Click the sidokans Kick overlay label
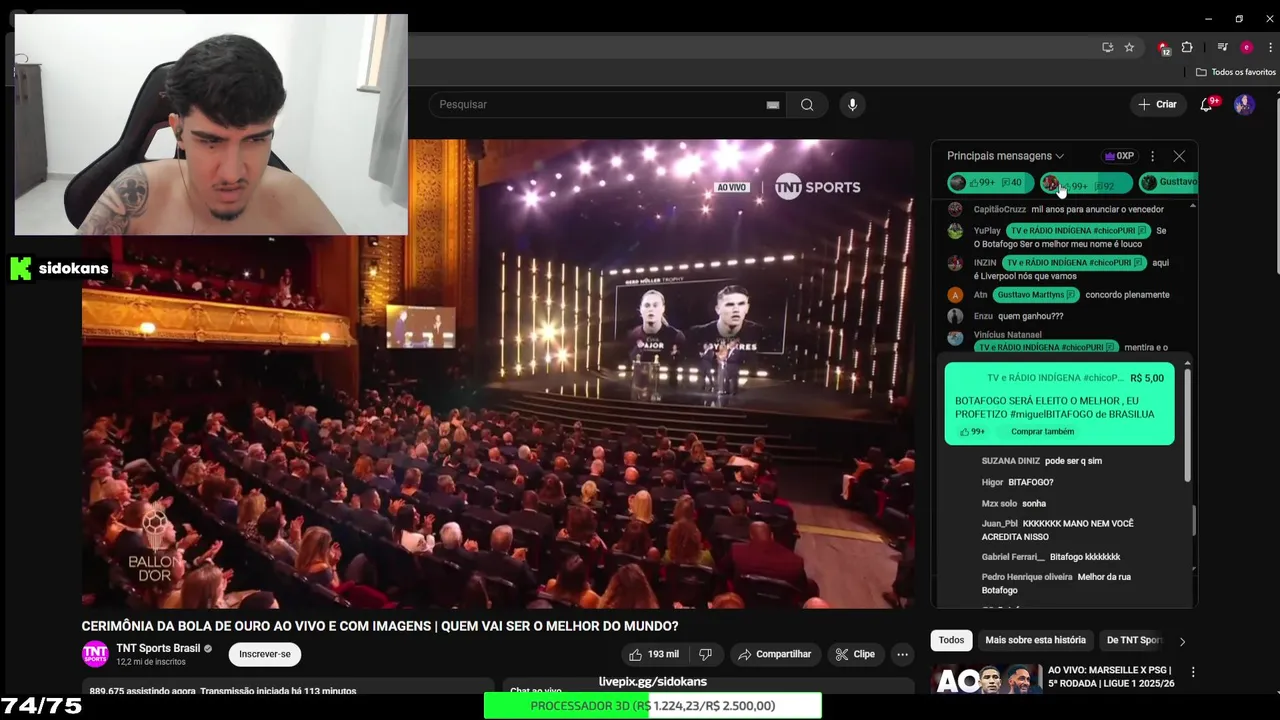Image resolution: width=1280 pixels, height=720 pixels. (x=60, y=268)
